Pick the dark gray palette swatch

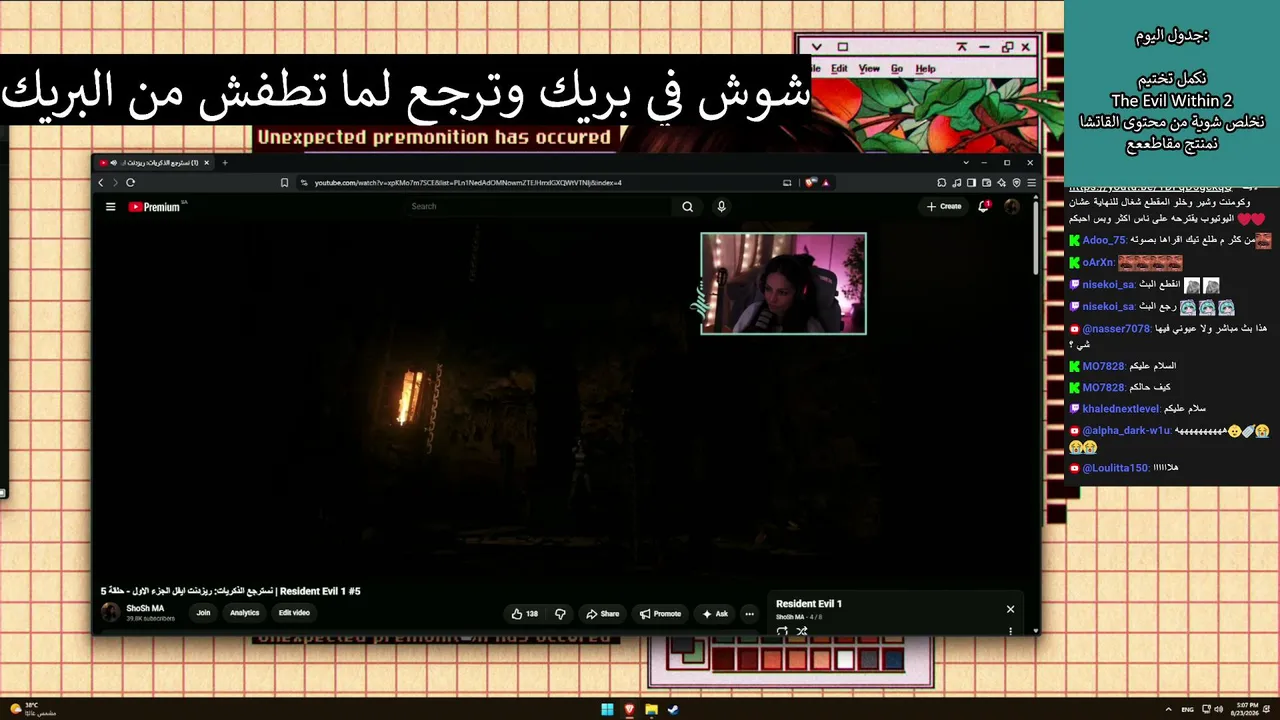870,660
